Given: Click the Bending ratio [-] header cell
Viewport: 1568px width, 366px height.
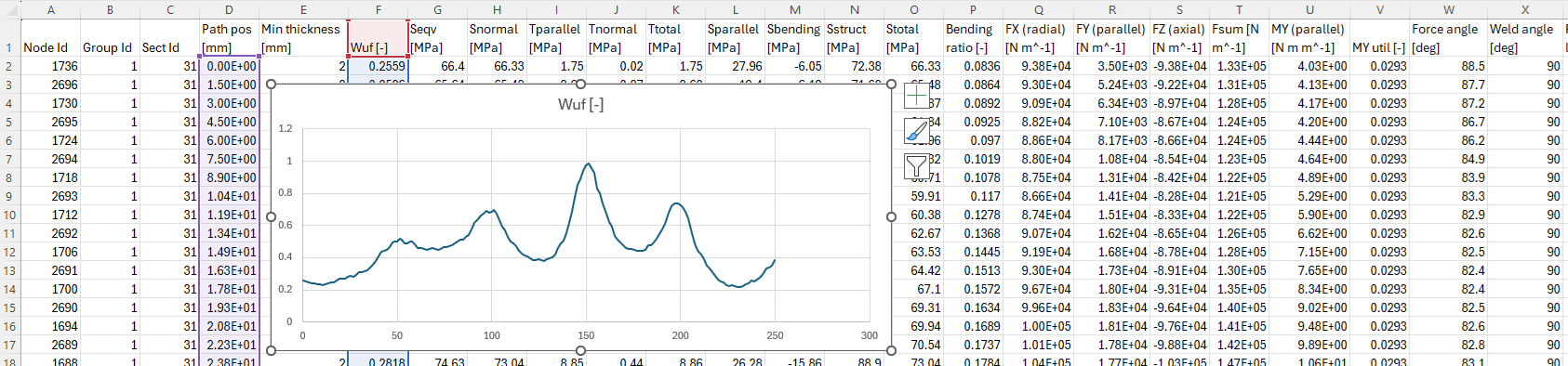Looking at the screenshot, I should pyautogui.click(x=974, y=38).
